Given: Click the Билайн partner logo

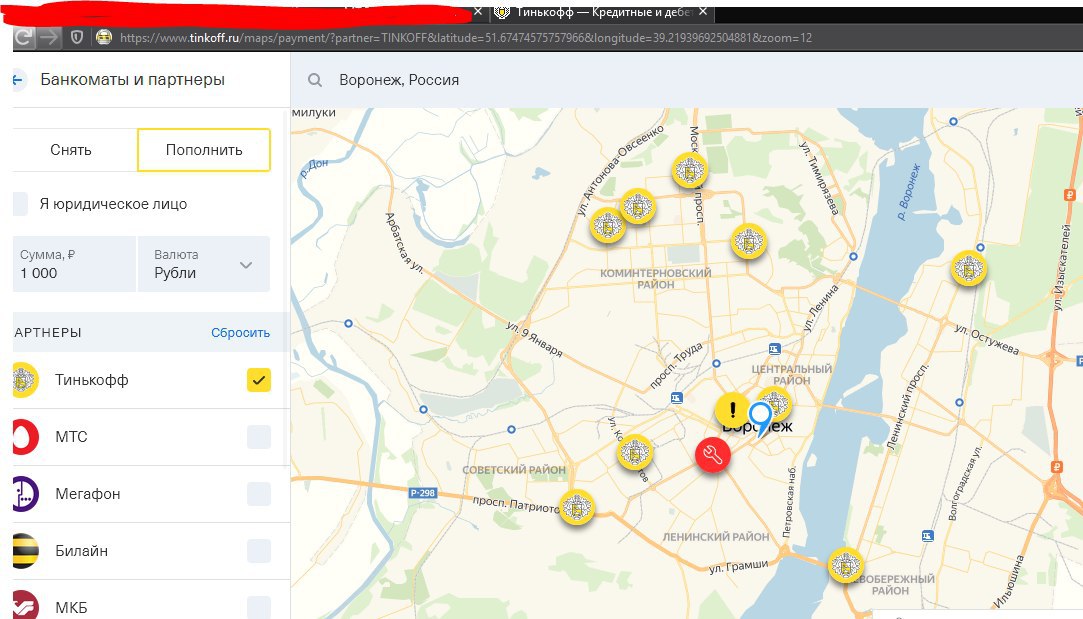Looking at the screenshot, I should tap(25, 551).
